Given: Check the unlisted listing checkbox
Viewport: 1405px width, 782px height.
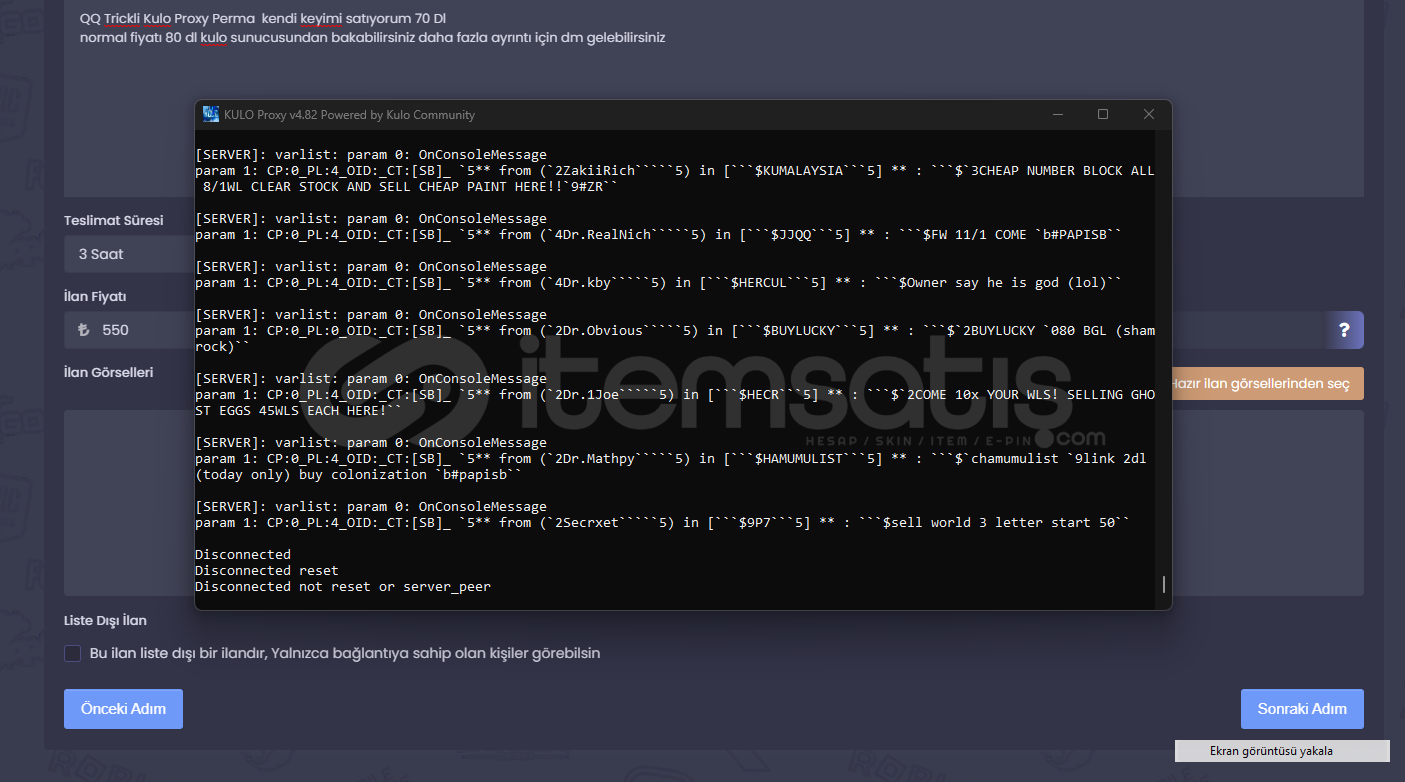Looking at the screenshot, I should tap(73, 653).
